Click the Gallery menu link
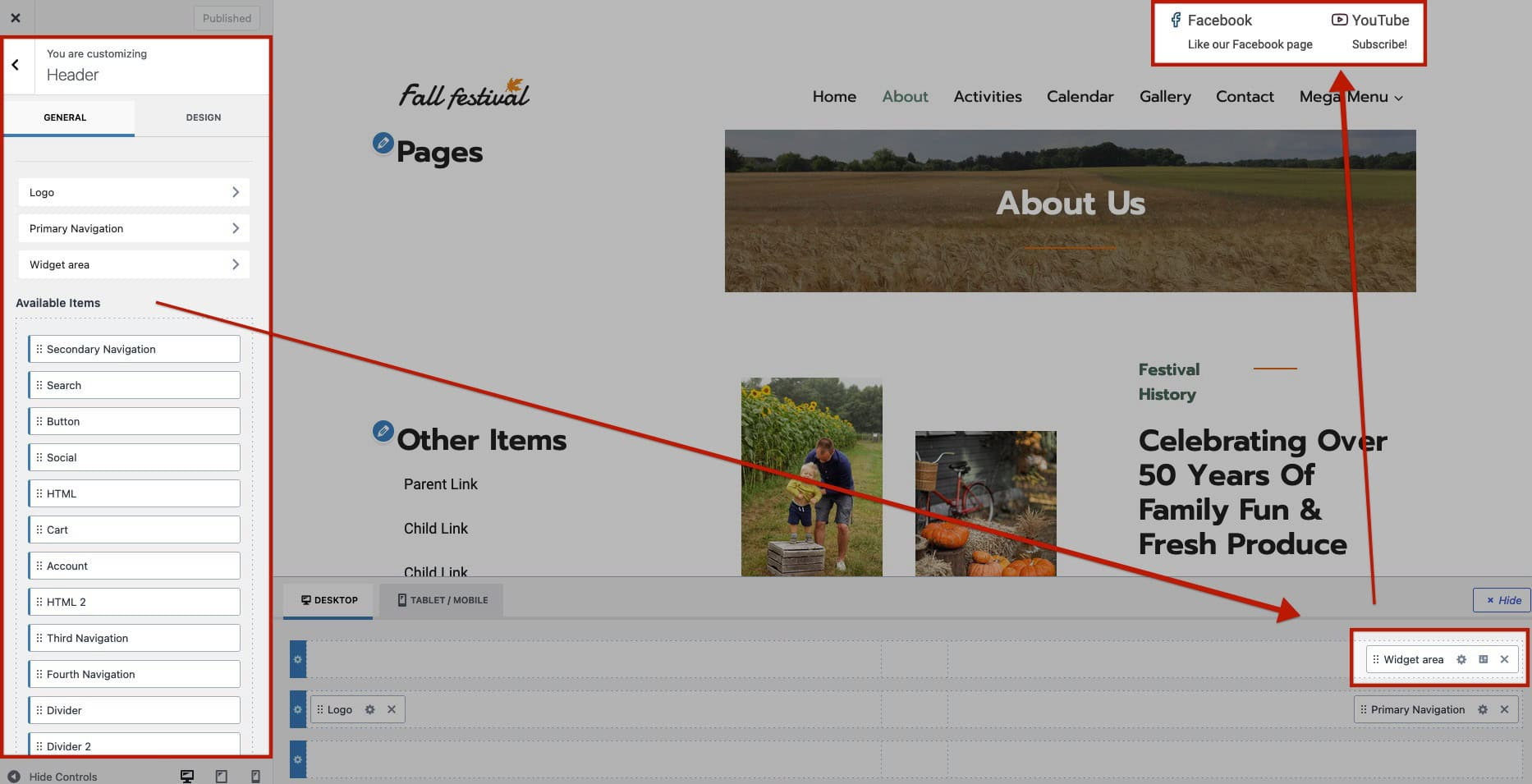The image size is (1532, 784). (1165, 97)
